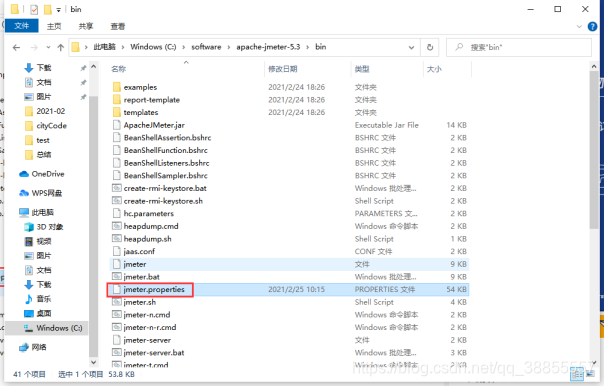This screenshot has height=386, width=605.
Task: Open 视频 under 此电脑
Action: coord(44,241)
